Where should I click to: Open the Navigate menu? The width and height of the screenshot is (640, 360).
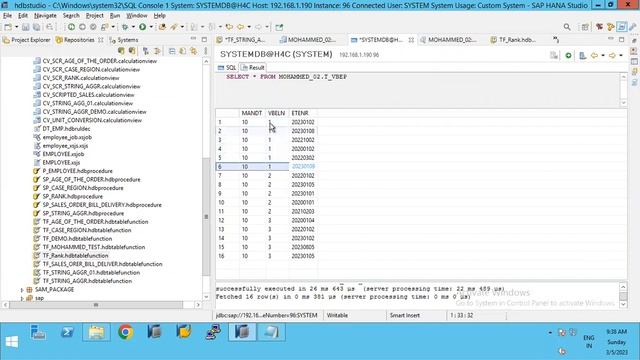click(x=45, y=16)
